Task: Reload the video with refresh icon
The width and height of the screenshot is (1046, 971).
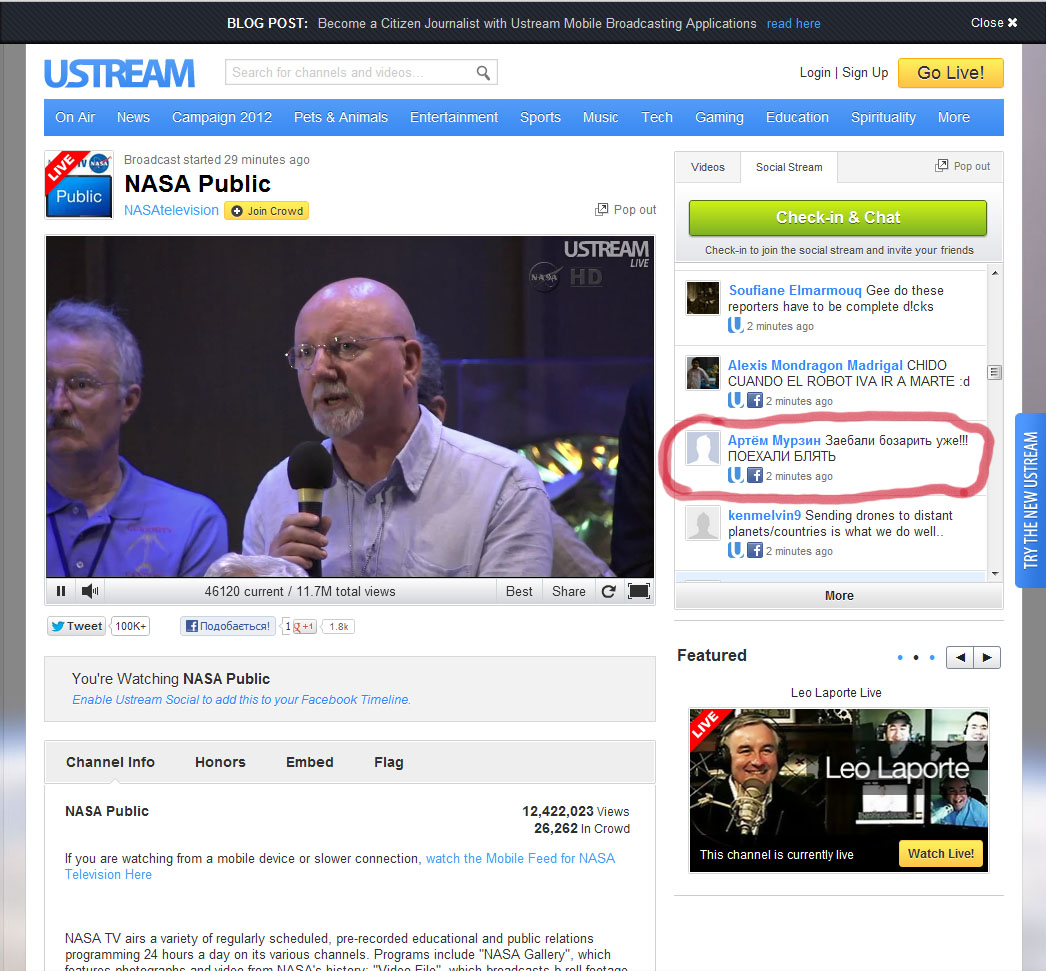Action: click(x=608, y=592)
